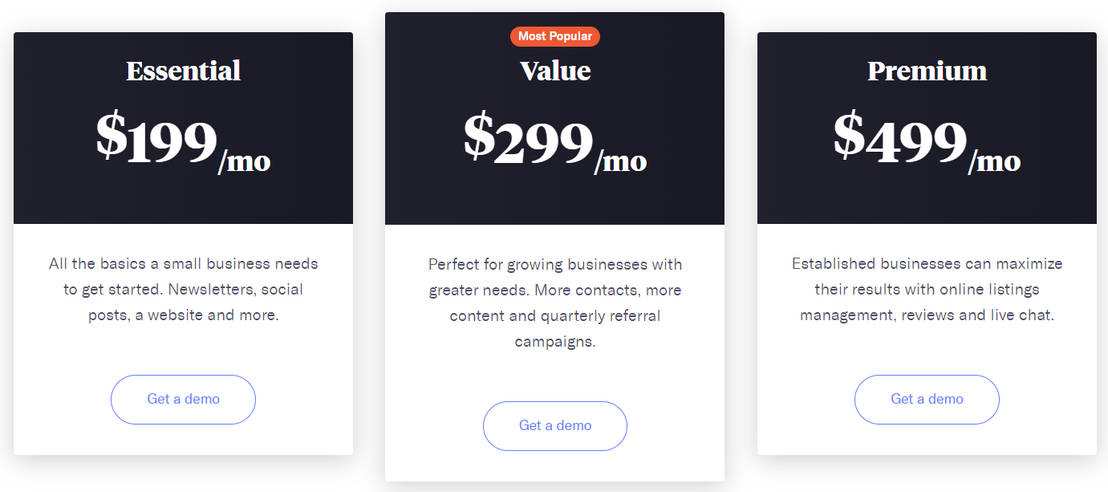Click the /mo label beside $299
The height and width of the screenshot is (492, 1108).
tap(620, 161)
